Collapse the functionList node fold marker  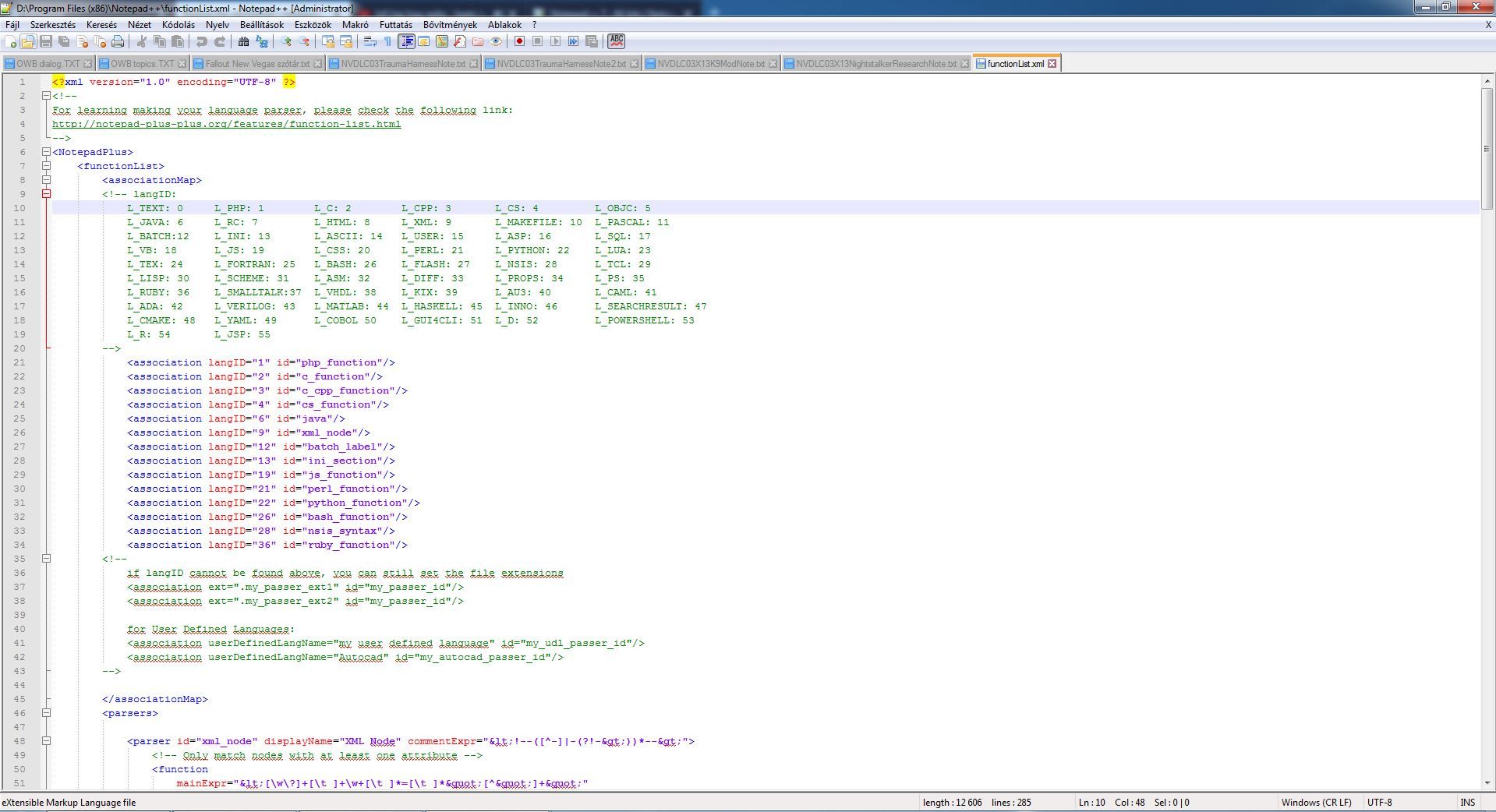[46, 166]
